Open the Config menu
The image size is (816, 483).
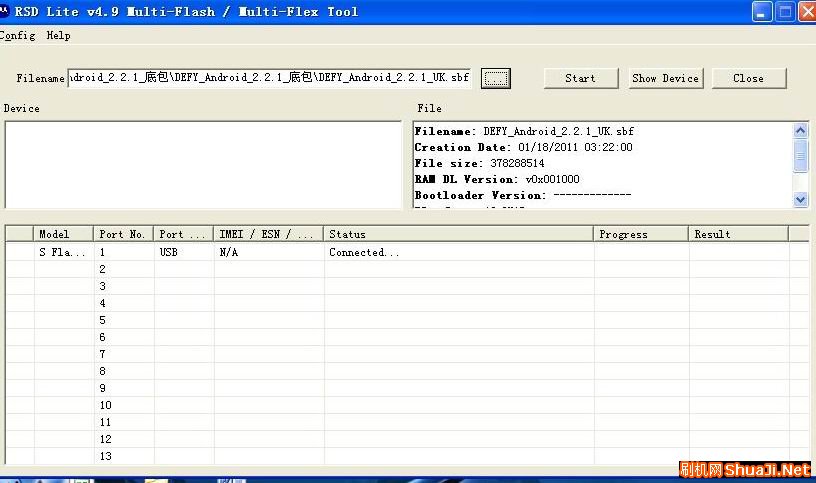18,35
